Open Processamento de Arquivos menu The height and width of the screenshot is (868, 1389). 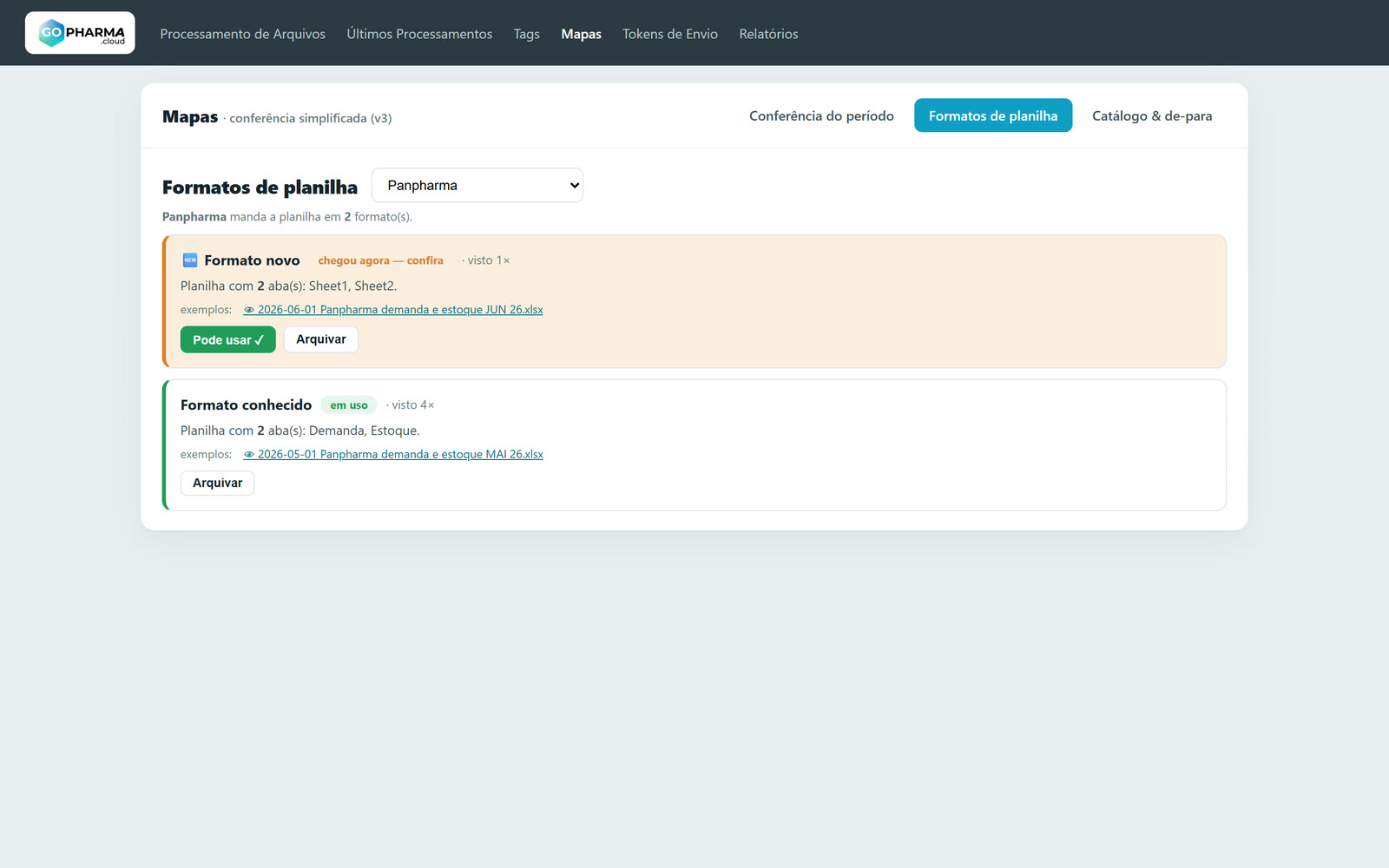[x=242, y=34]
